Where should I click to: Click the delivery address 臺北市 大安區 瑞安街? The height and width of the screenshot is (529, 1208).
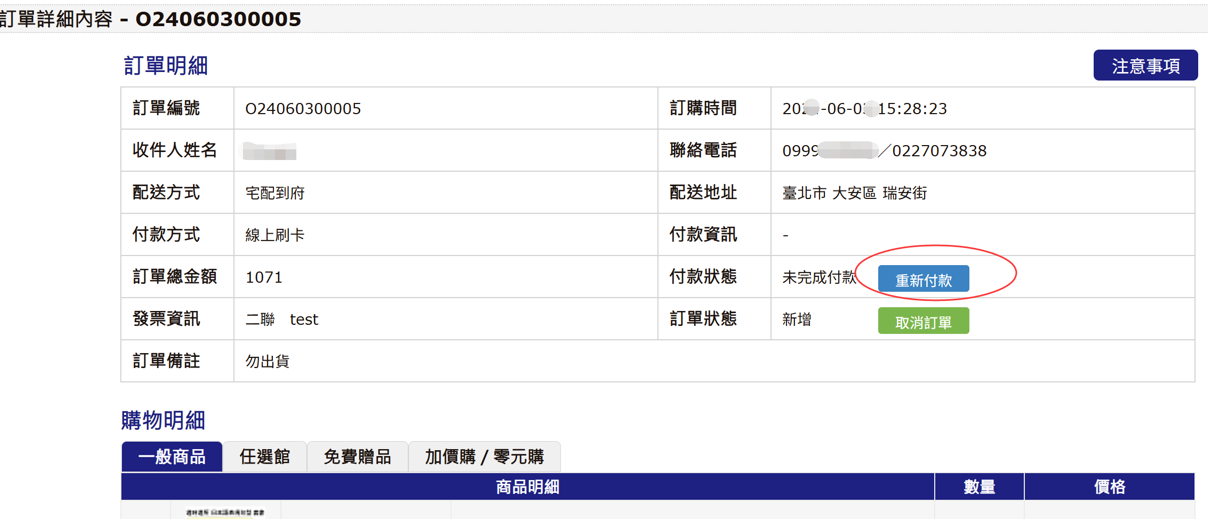point(854,193)
